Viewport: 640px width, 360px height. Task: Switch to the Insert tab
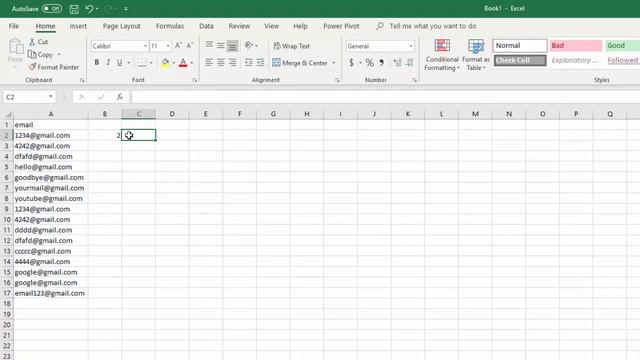(78, 26)
